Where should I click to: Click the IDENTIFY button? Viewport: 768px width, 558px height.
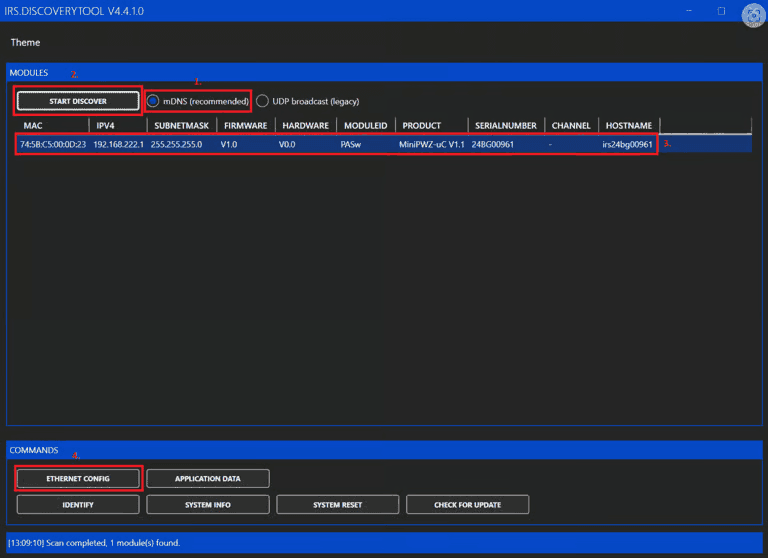tap(78, 505)
